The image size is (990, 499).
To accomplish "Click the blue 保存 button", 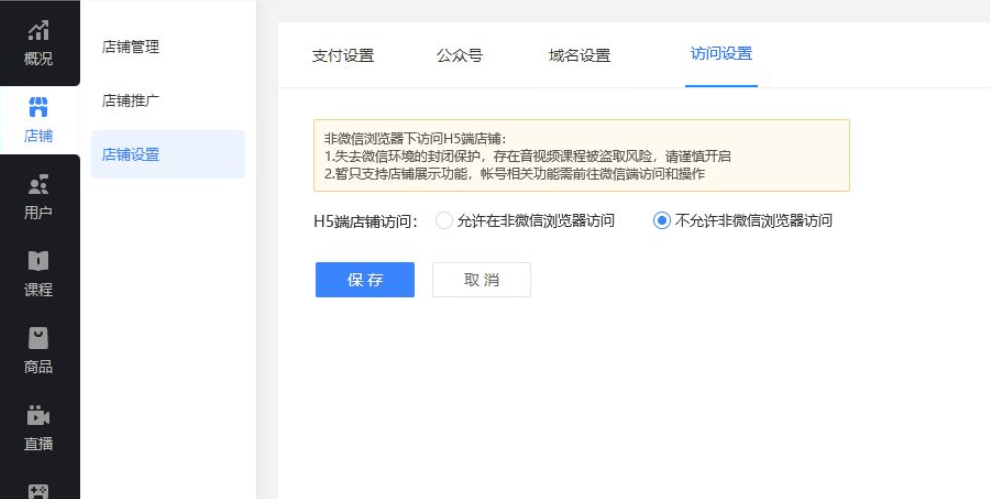I will coord(365,280).
